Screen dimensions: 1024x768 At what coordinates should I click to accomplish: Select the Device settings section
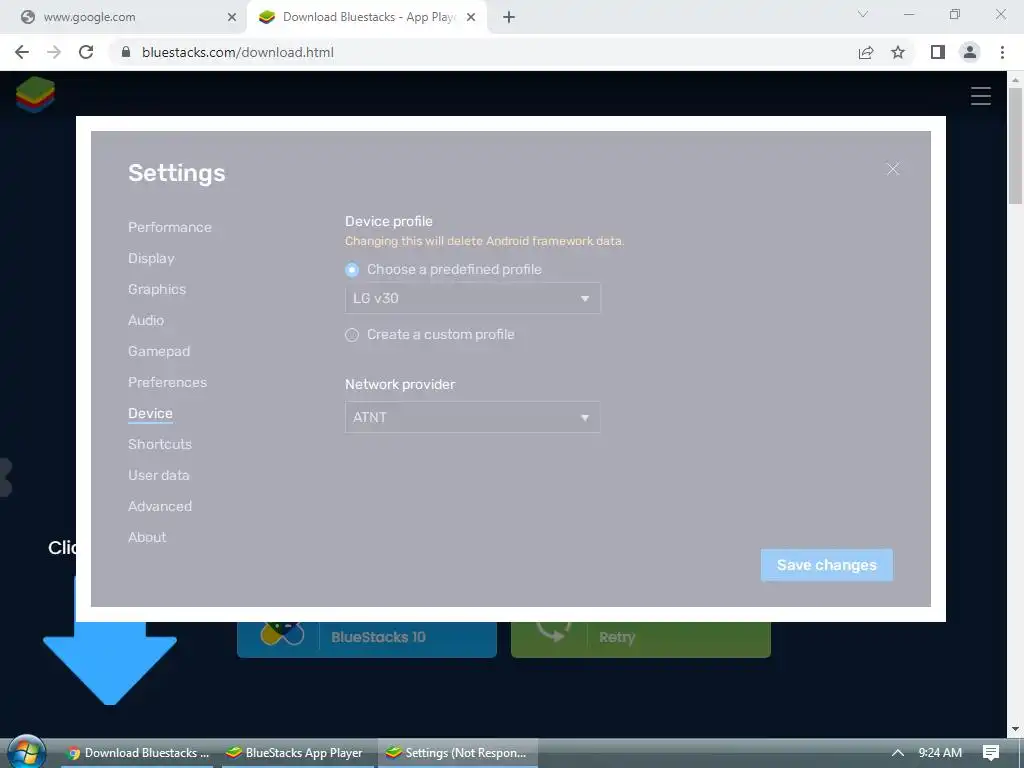pos(150,413)
